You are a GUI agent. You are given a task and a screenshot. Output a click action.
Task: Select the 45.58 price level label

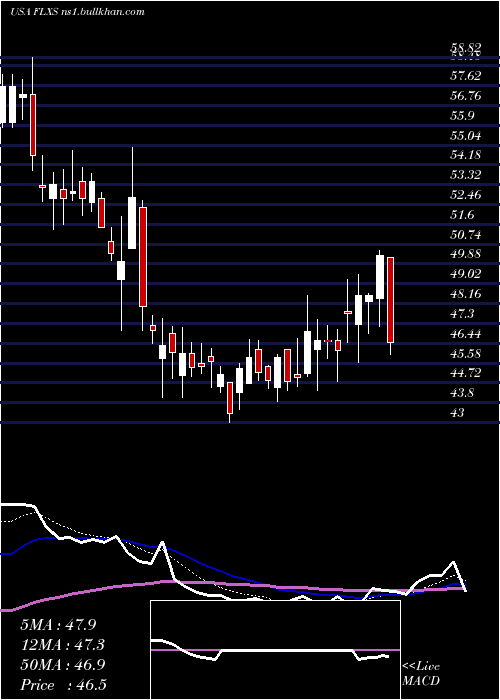[466, 353]
